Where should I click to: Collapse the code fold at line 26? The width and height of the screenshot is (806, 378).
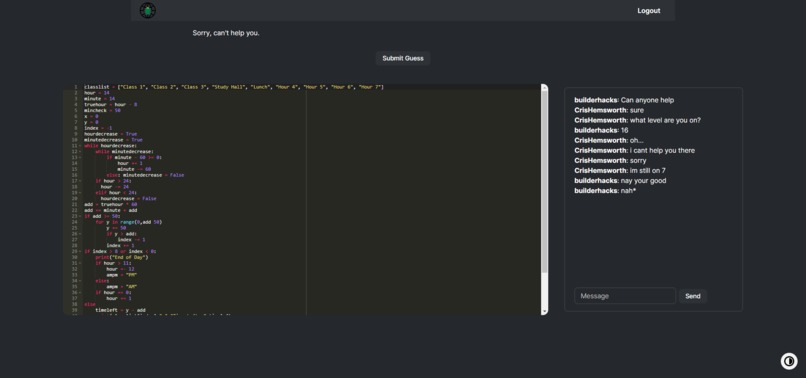(x=80, y=234)
